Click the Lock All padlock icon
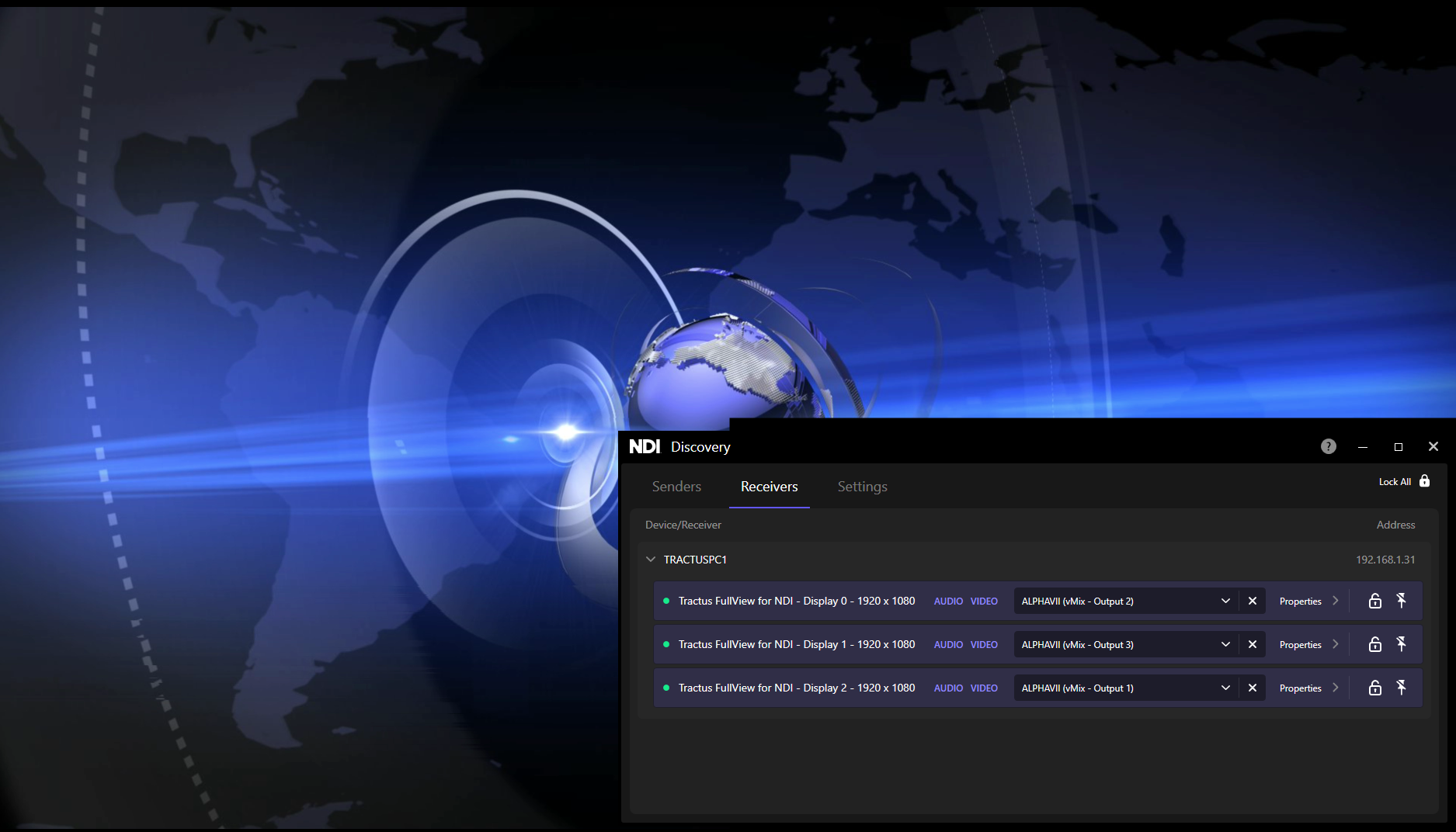1456x832 pixels. click(1424, 481)
